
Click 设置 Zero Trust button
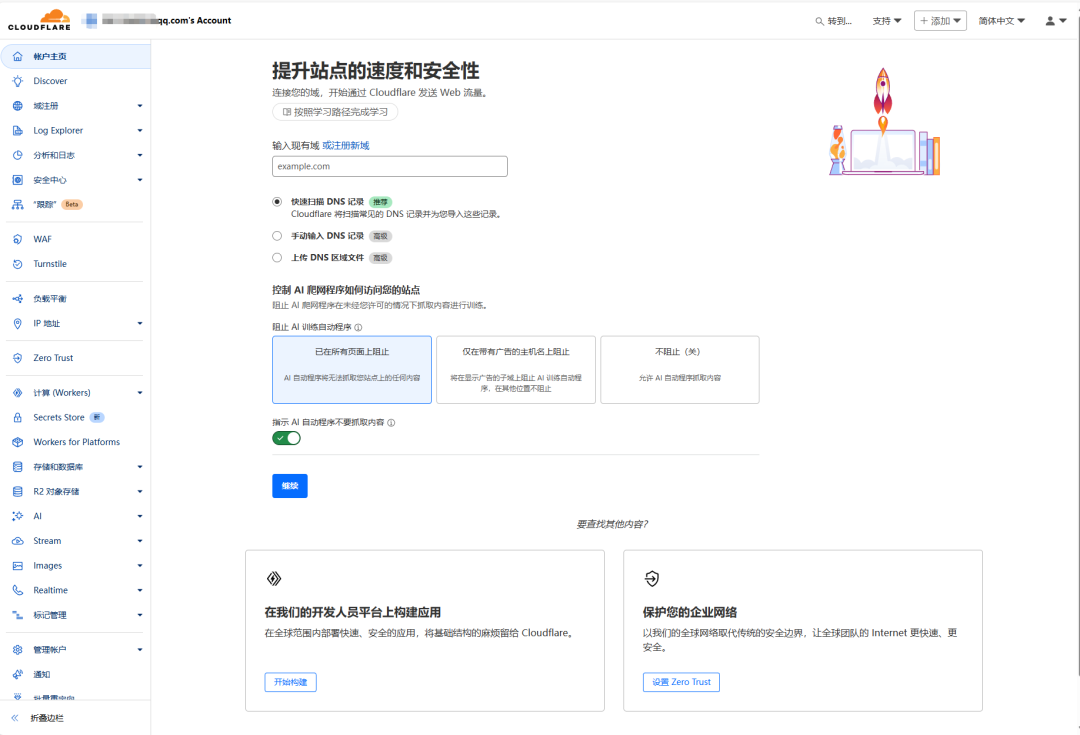pyautogui.click(x=680, y=681)
